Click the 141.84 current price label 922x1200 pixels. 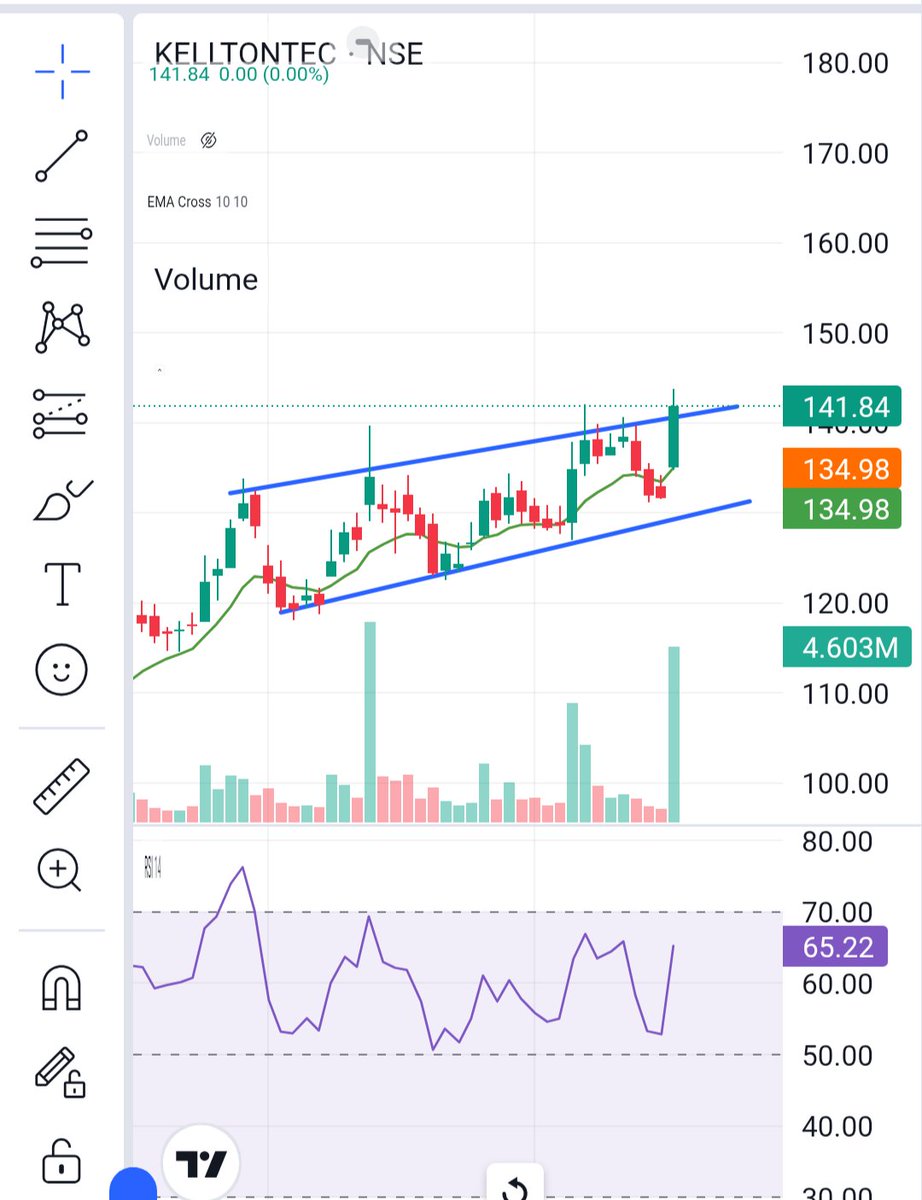pos(844,406)
